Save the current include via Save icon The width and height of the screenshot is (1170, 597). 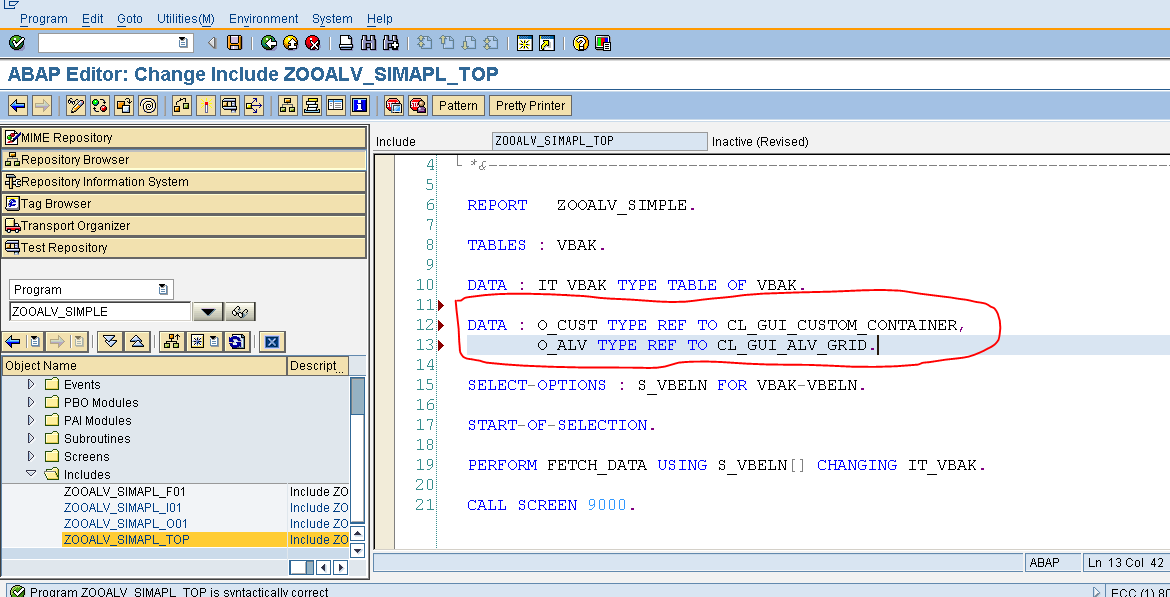point(236,42)
